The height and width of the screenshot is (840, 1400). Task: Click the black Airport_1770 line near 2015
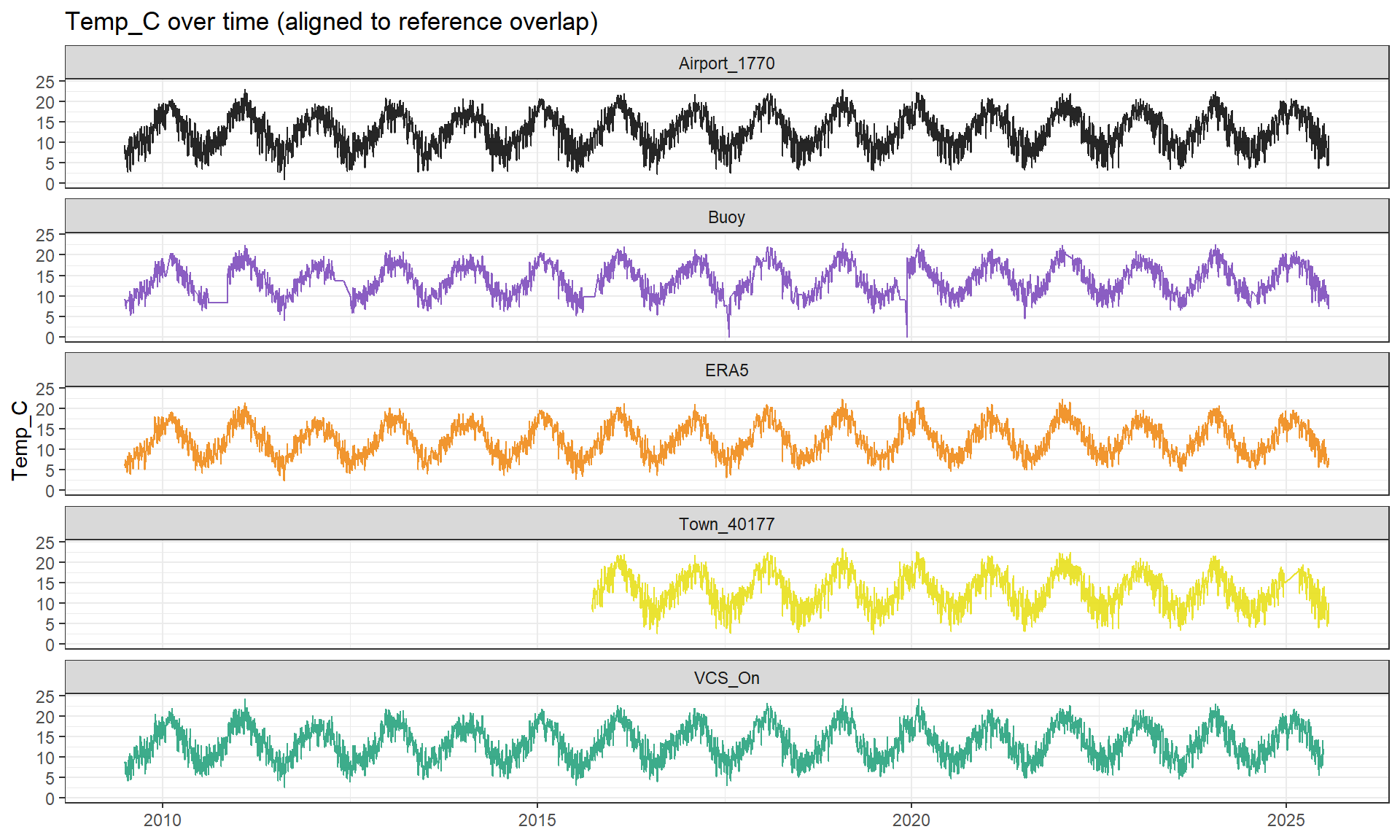[541, 106]
